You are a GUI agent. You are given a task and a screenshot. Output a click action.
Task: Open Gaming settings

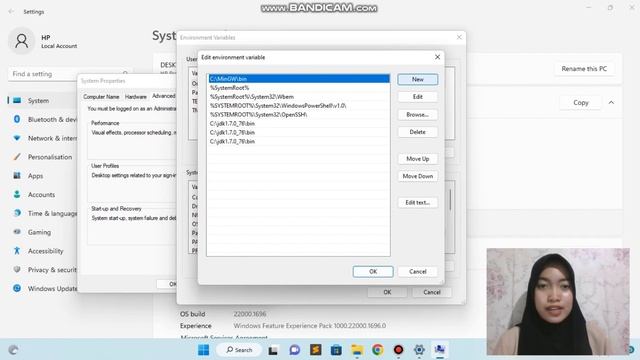[43, 232]
